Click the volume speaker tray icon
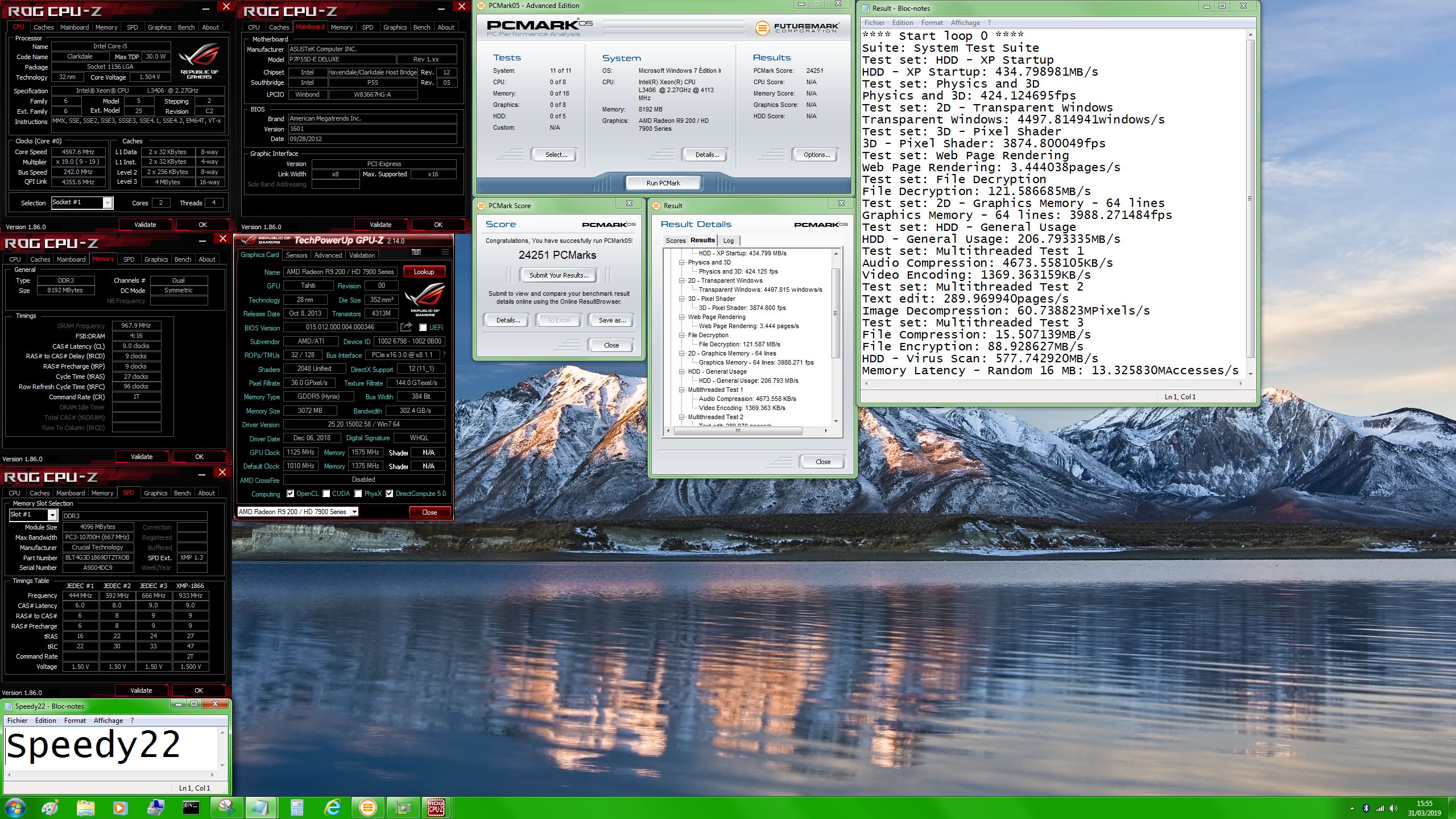The image size is (1456, 819). pyautogui.click(x=1393, y=808)
